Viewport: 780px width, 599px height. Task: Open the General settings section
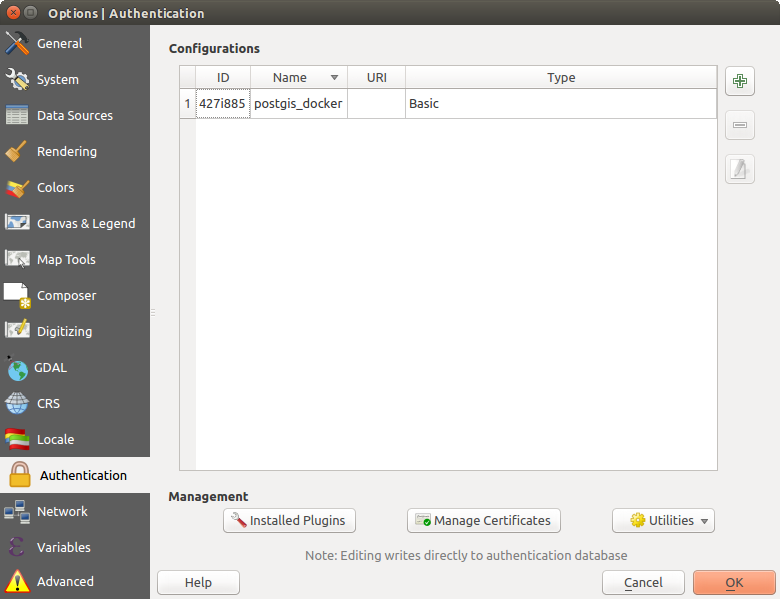(x=59, y=44)
